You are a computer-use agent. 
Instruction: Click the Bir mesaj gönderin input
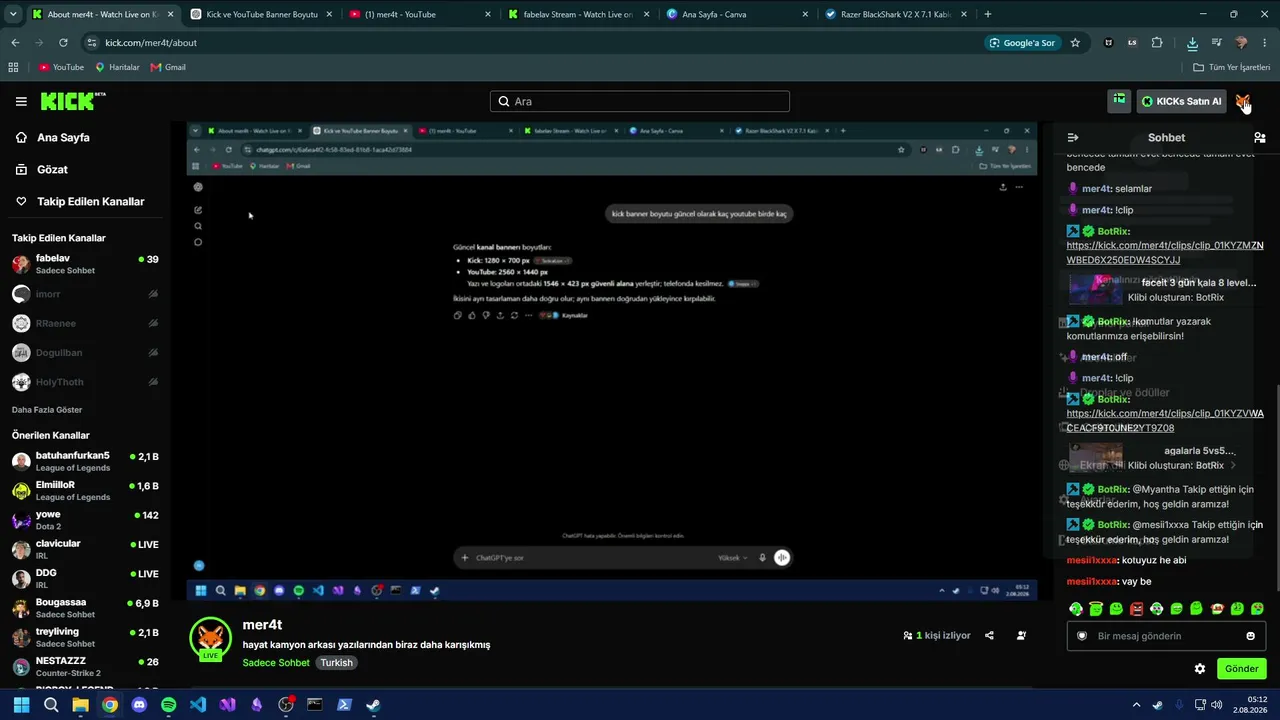(x=1166, y=636)
